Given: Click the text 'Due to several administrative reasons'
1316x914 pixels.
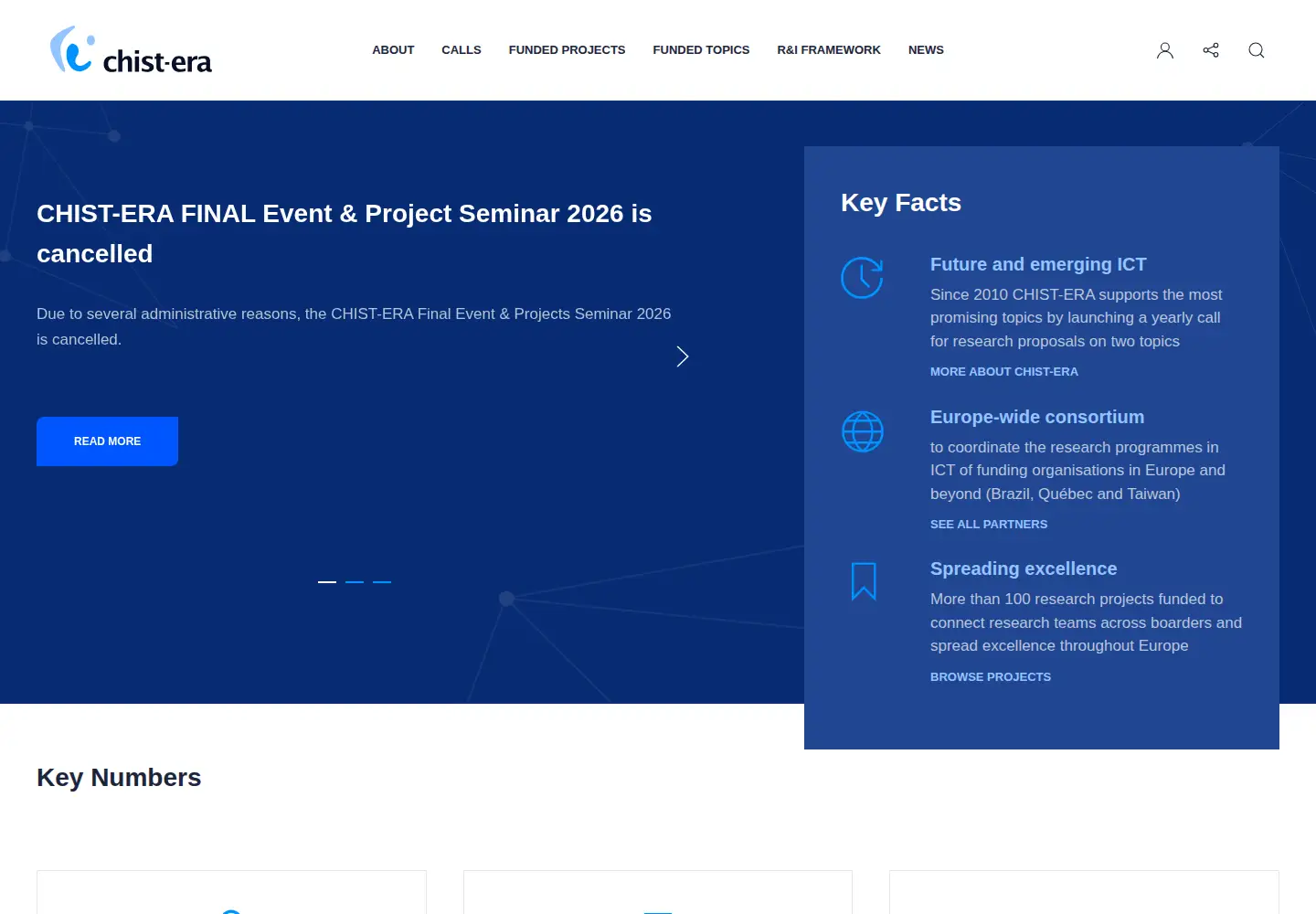Looking at the screenshot, I should [168, 314].
